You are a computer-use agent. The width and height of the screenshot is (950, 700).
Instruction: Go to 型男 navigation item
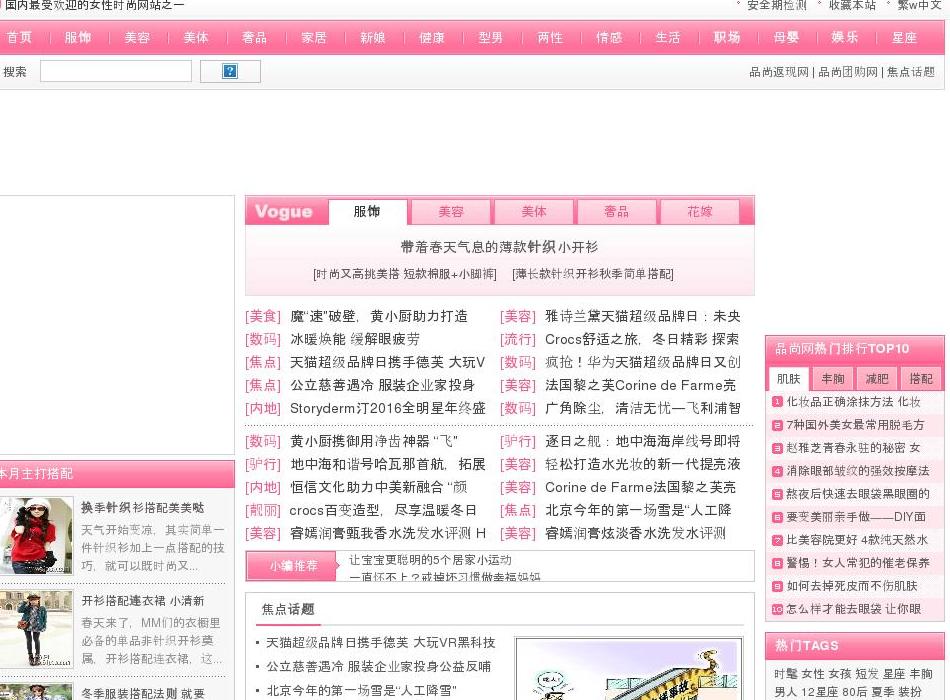tap(491, 38)
